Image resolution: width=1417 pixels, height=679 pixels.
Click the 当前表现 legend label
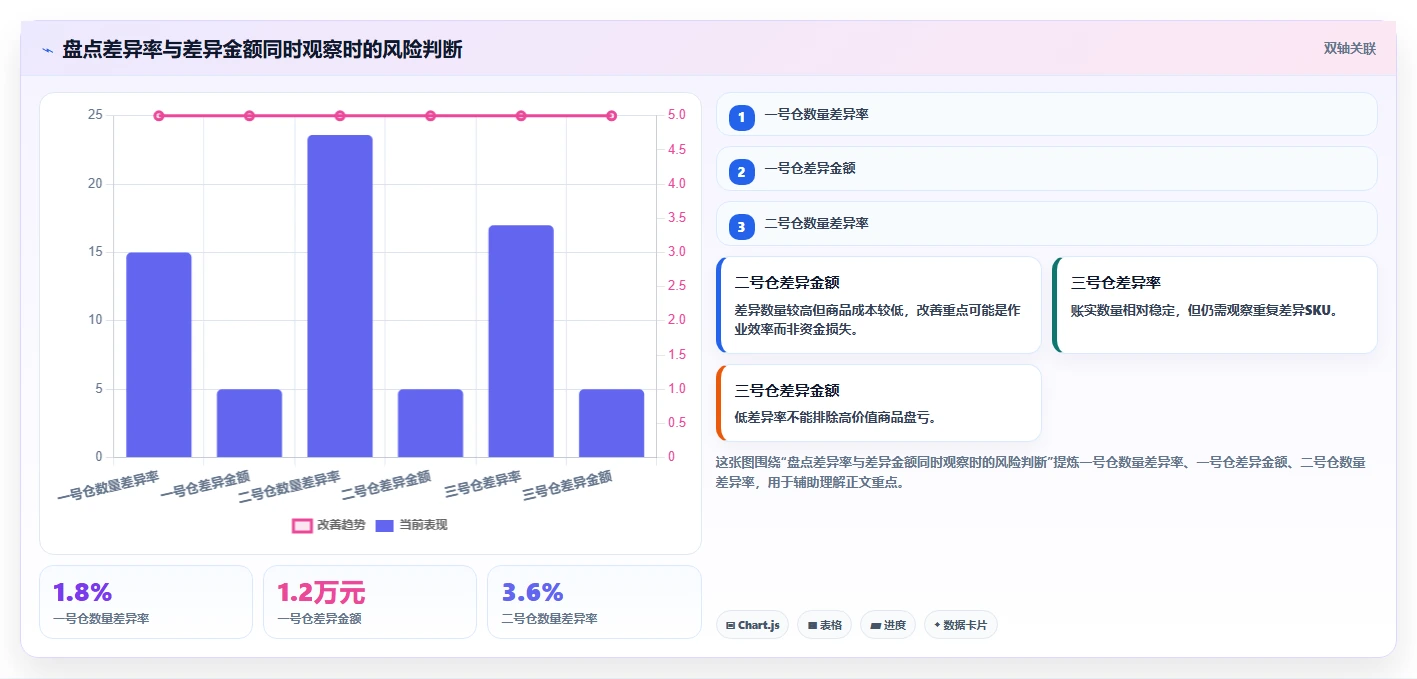pyautogui.click(x=423, y=525)
